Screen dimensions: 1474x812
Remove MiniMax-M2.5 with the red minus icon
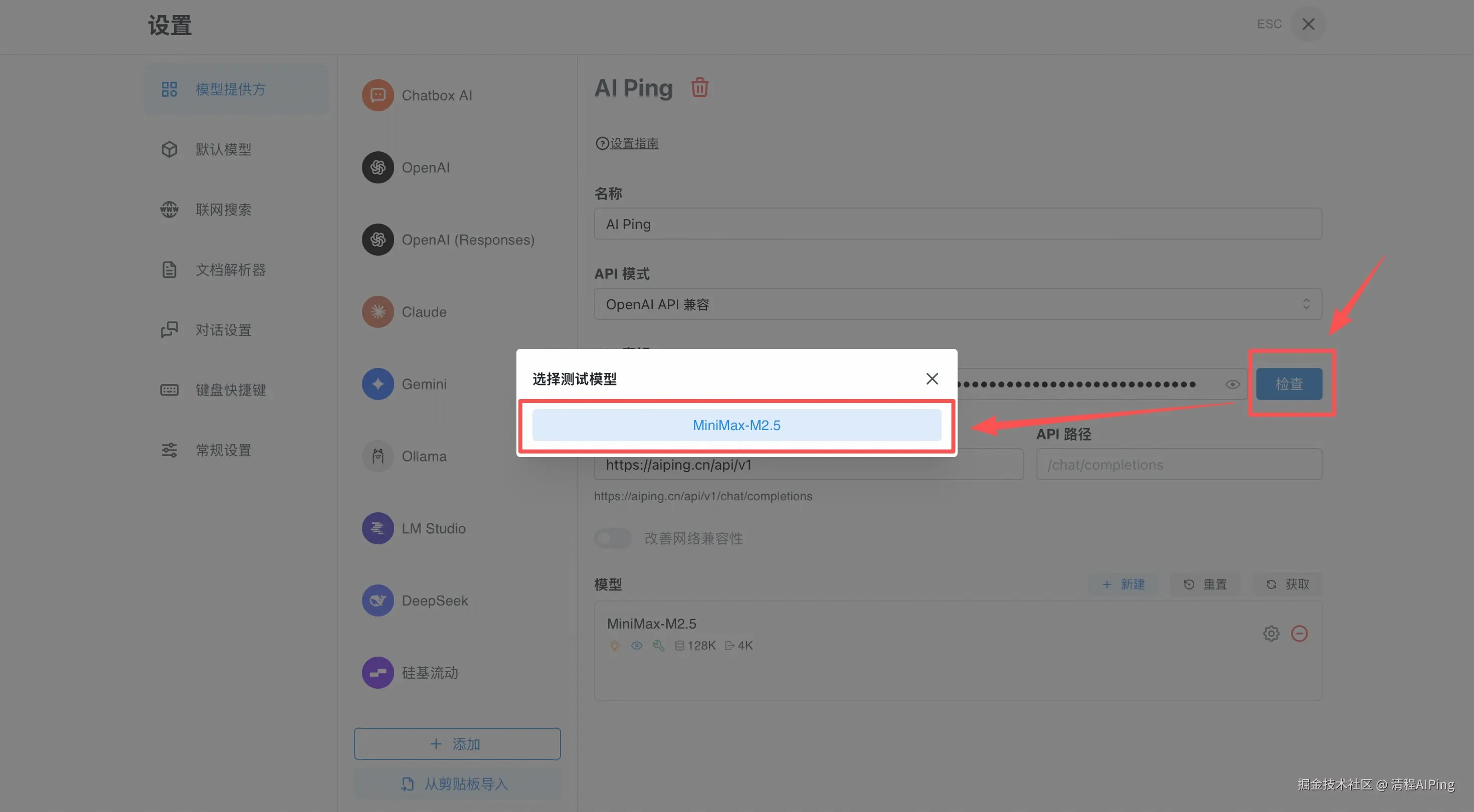pos(1299,634)
